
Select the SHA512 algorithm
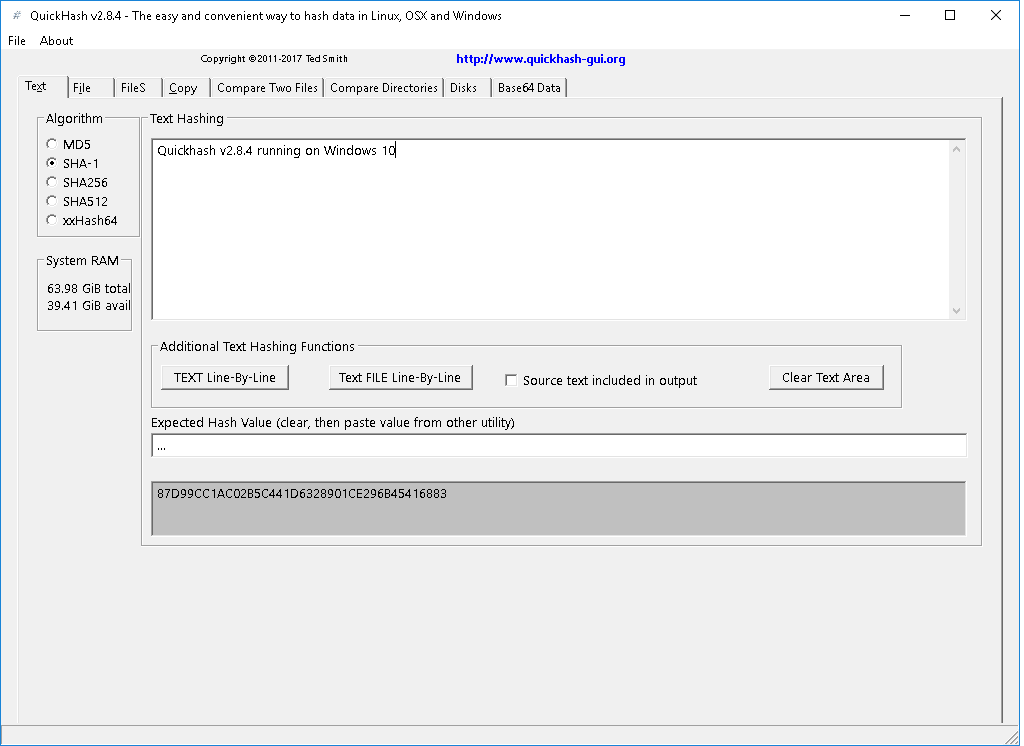[x=51, y=201]
